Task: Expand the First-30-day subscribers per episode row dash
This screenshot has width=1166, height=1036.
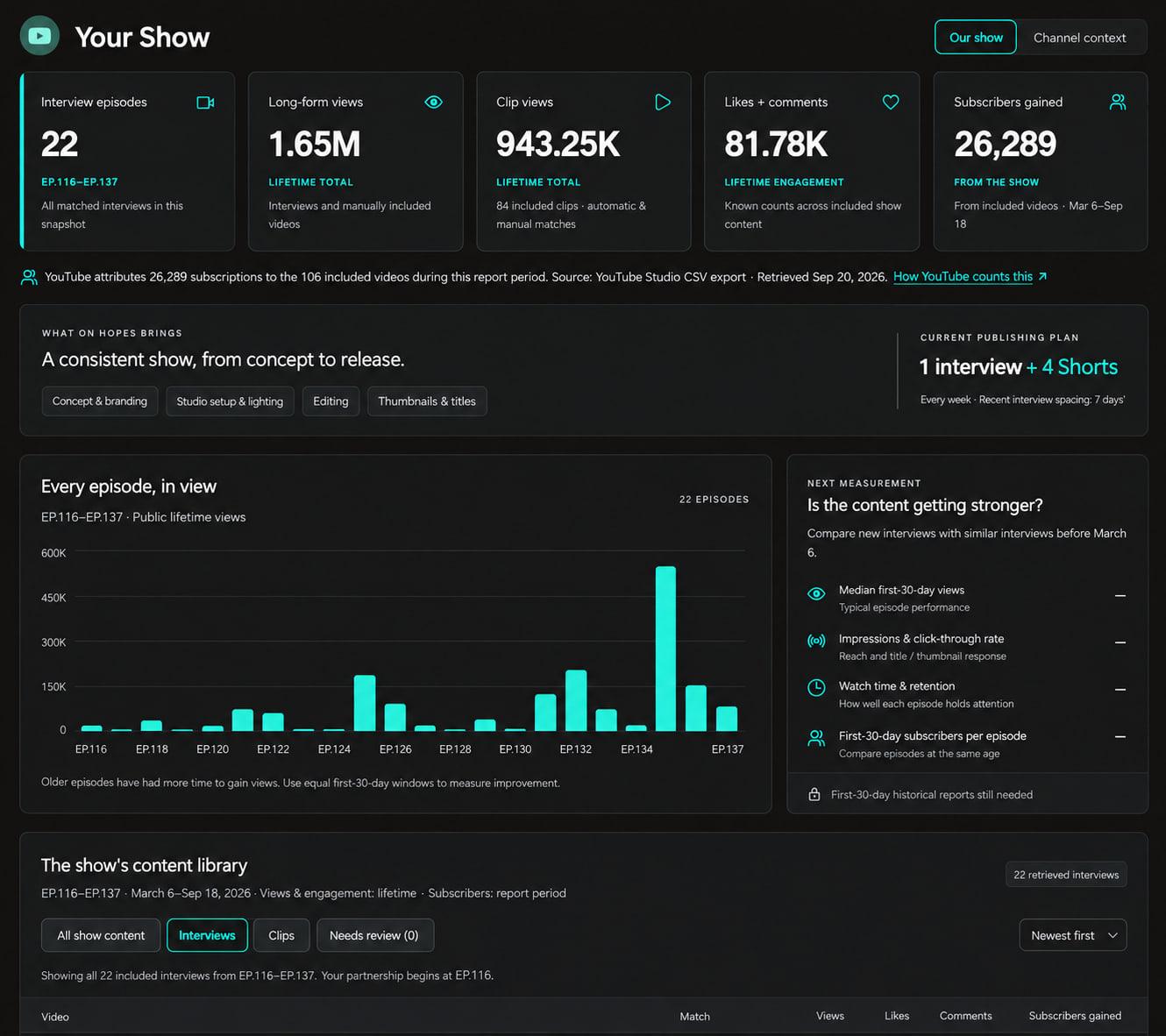Action: (1120, 736)
